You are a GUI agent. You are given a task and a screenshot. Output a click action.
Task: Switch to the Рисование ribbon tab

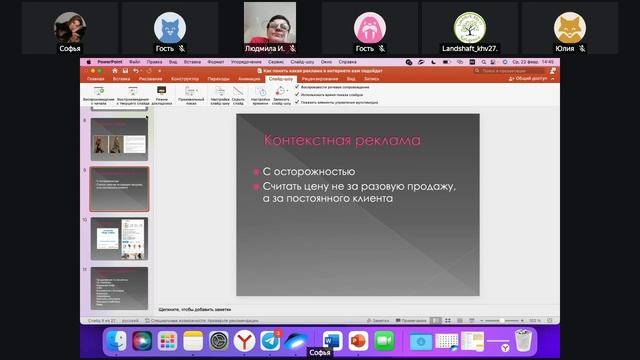pyautogui.click(x=150, y=79)
